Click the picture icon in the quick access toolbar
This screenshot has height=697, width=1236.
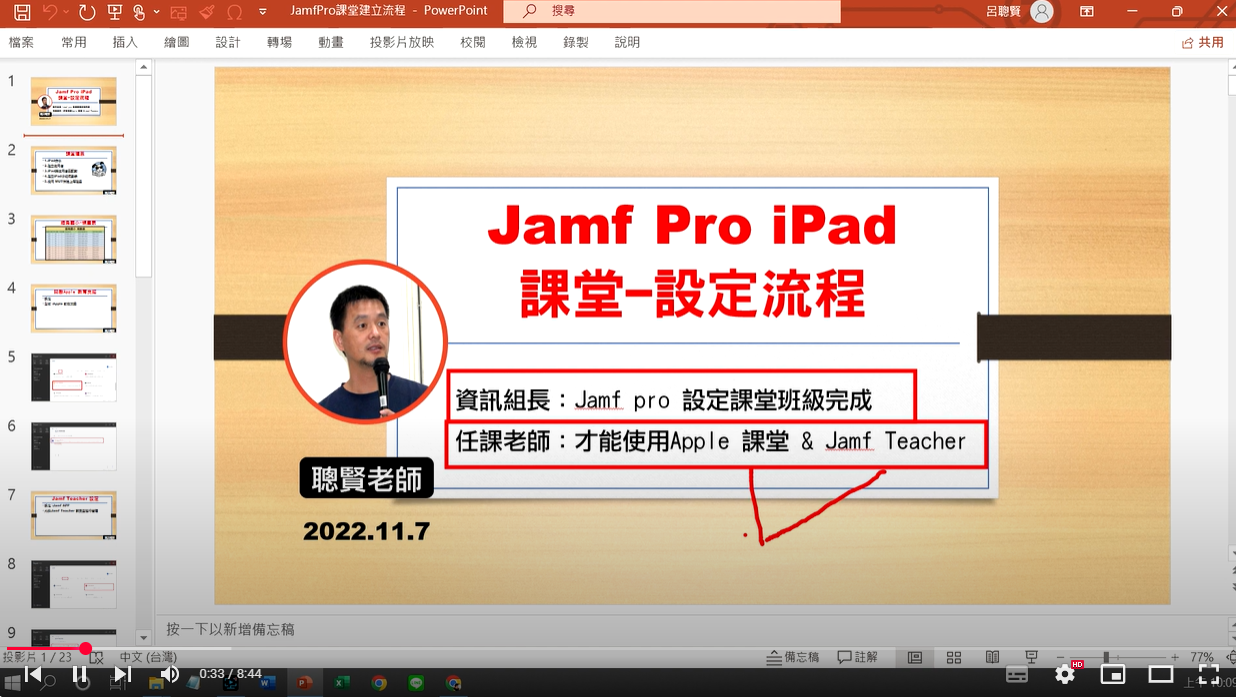pyautogui.click(x=179, y=12)
